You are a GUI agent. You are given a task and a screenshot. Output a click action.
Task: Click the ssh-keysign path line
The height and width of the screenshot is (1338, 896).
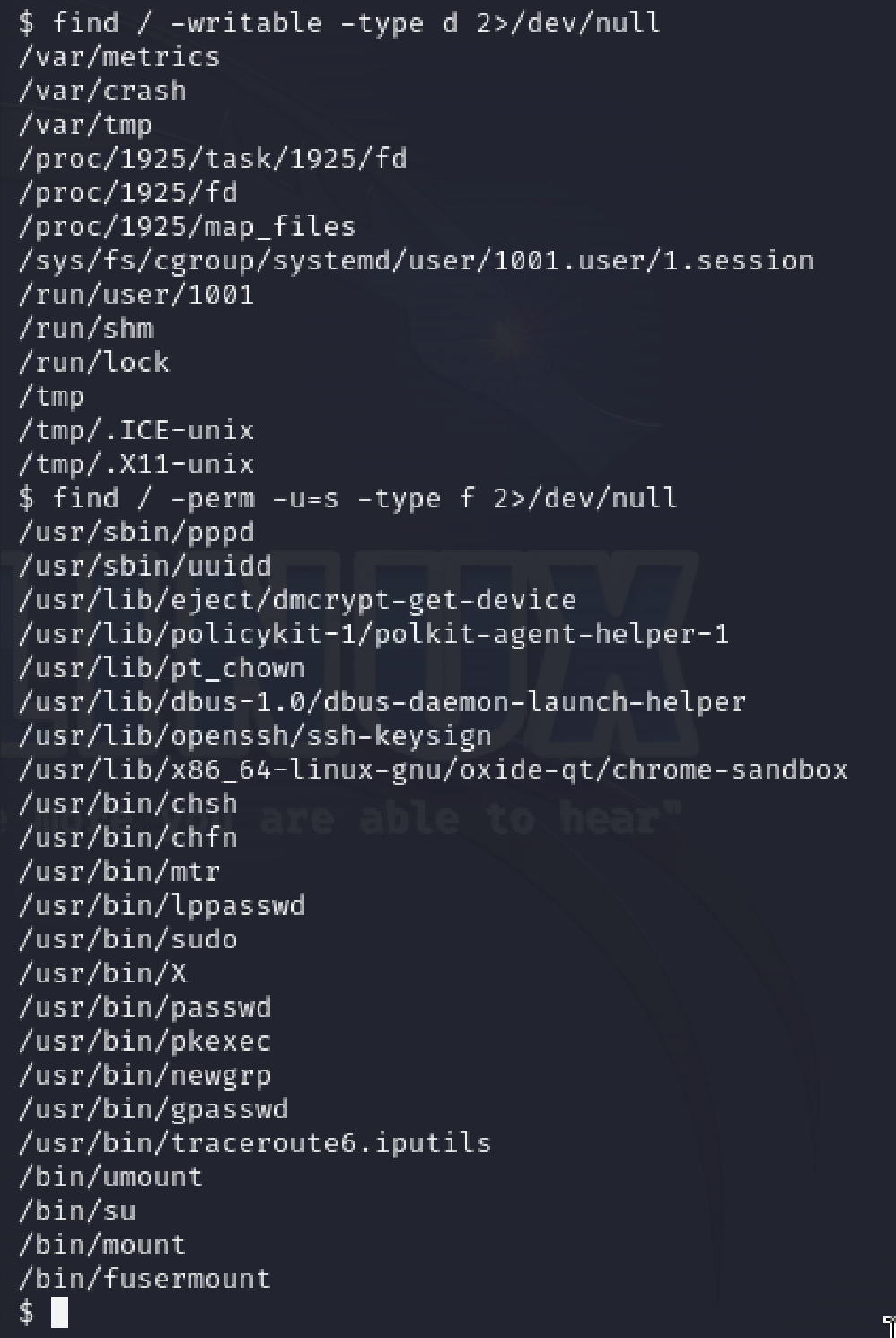pos(255,736)
